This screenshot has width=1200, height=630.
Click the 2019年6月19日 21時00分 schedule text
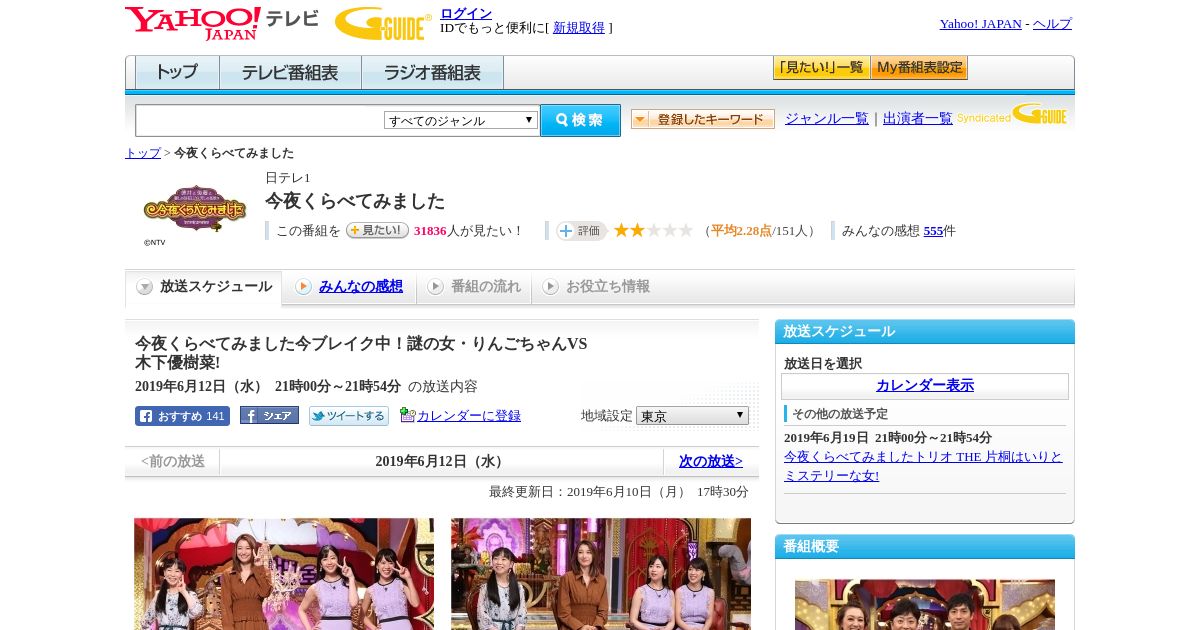[x=888, y=438]
